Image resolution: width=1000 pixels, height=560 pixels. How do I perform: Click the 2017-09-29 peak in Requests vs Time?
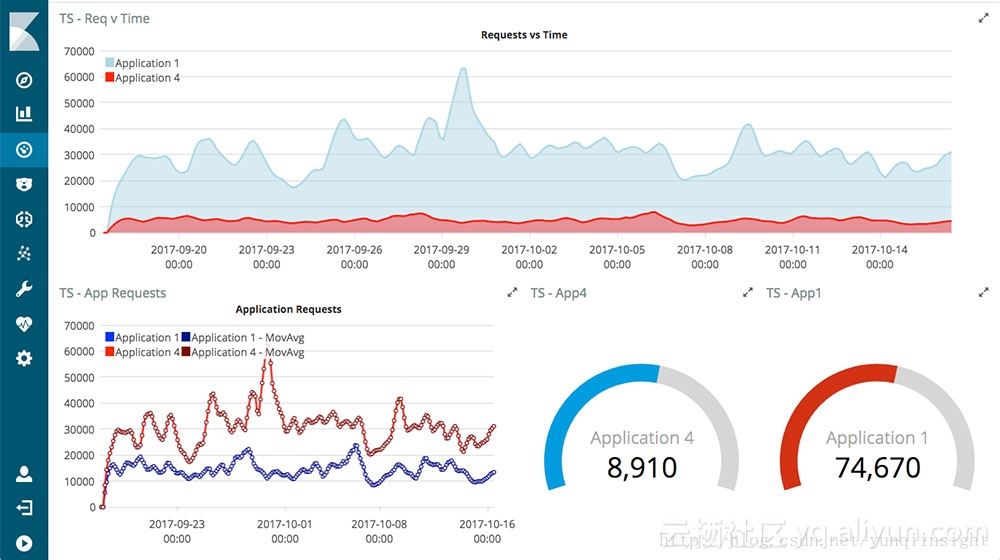coord(463,69)
